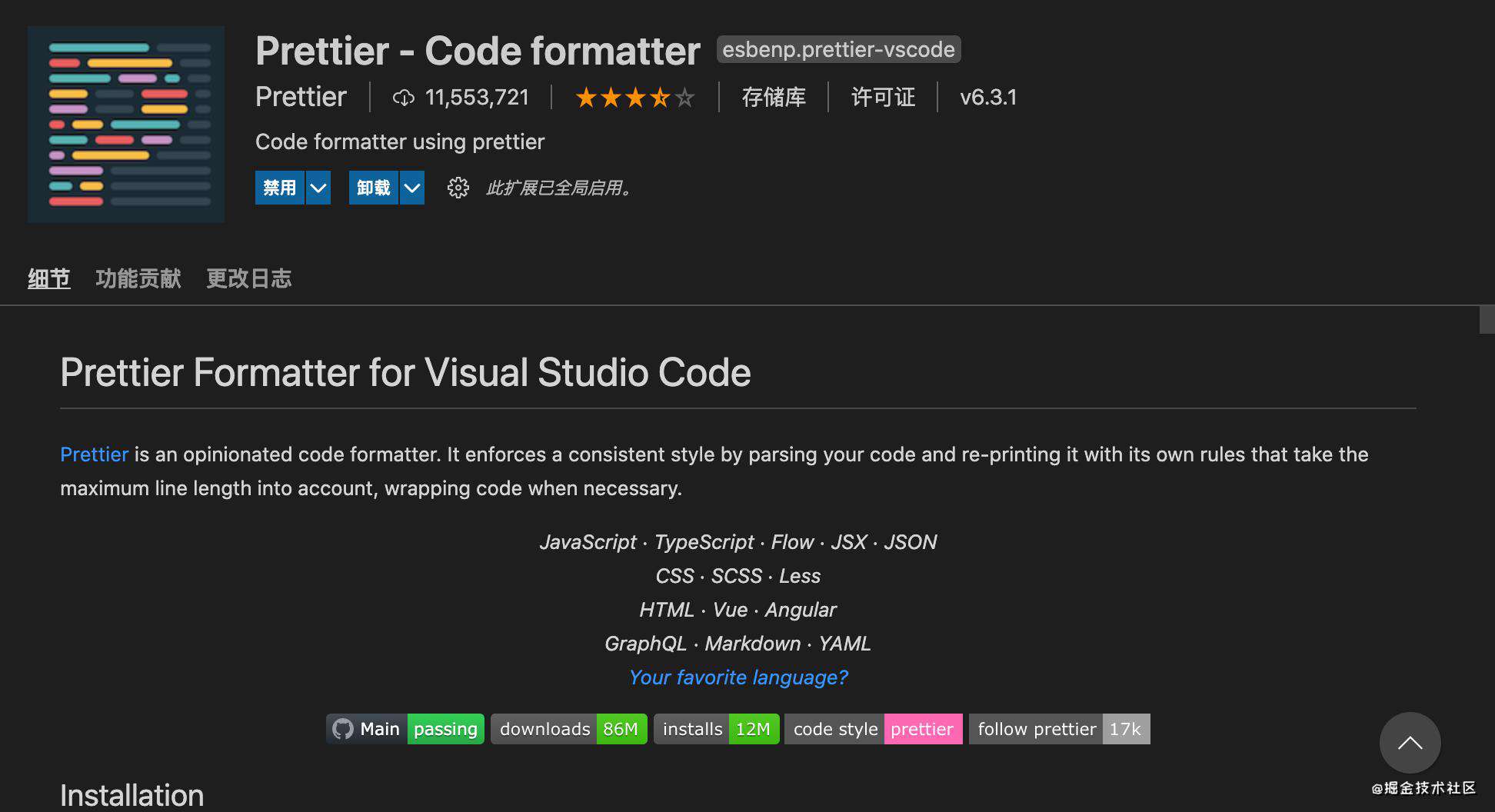This screenshot has width=1495, height=812.
Task: Click the Prettier extension logo icon
Action: (x=126, y=125)
